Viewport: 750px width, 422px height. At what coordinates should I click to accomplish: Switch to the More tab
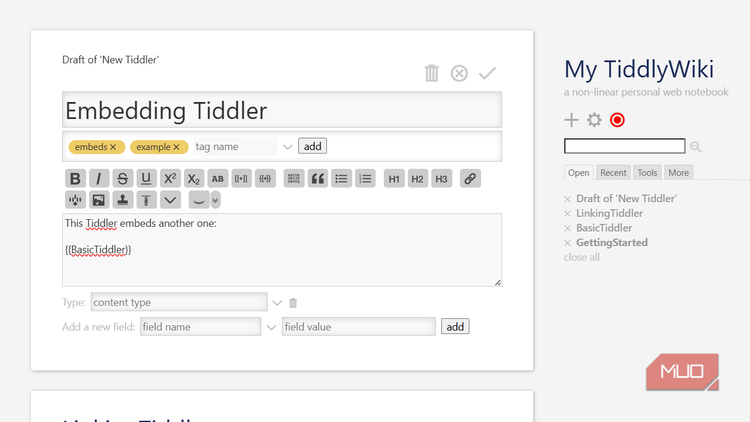[x=678, y=173]
